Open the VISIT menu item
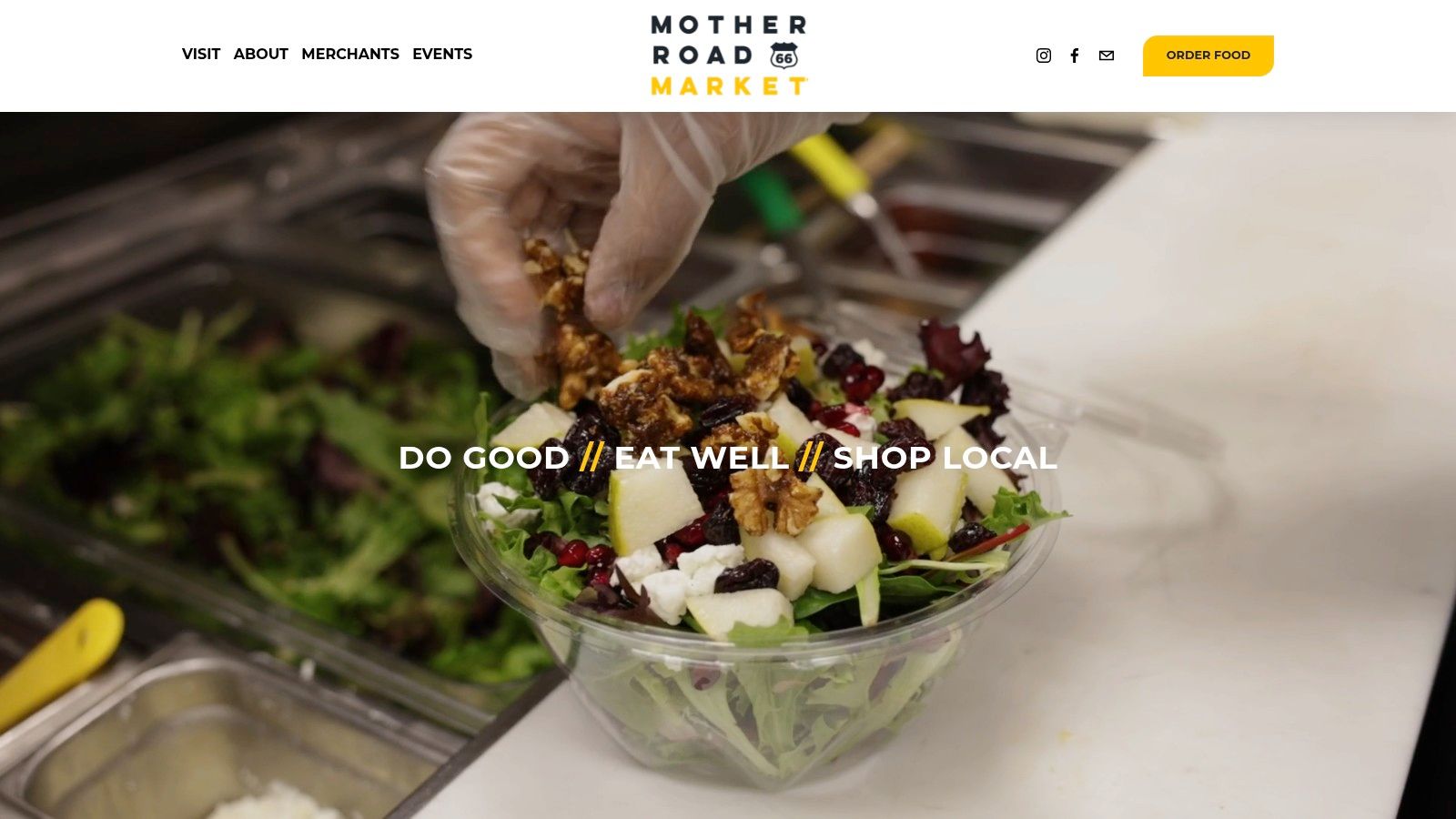Image resolution: width=1456 pixels, height=819 pixels. 201,55
